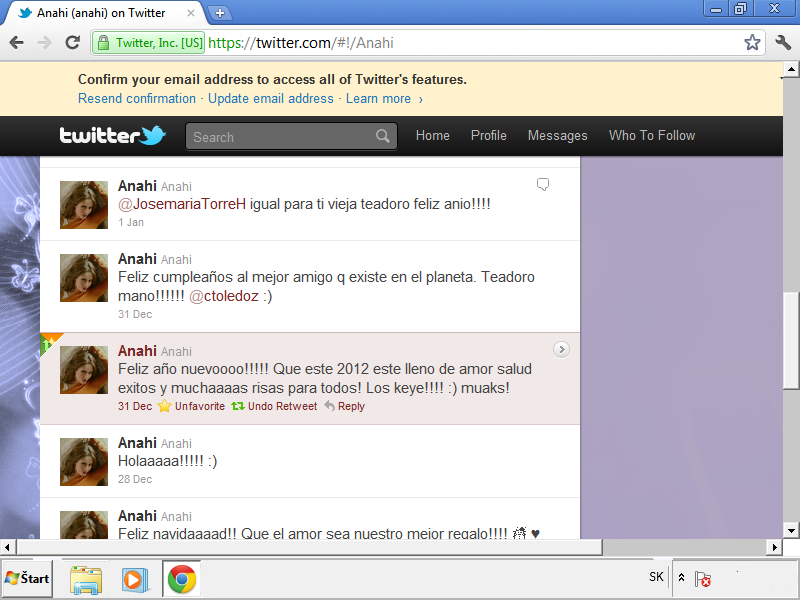This screenshot has height=600, width=800.
Task: Open Who To Follow
Action: 652,135
